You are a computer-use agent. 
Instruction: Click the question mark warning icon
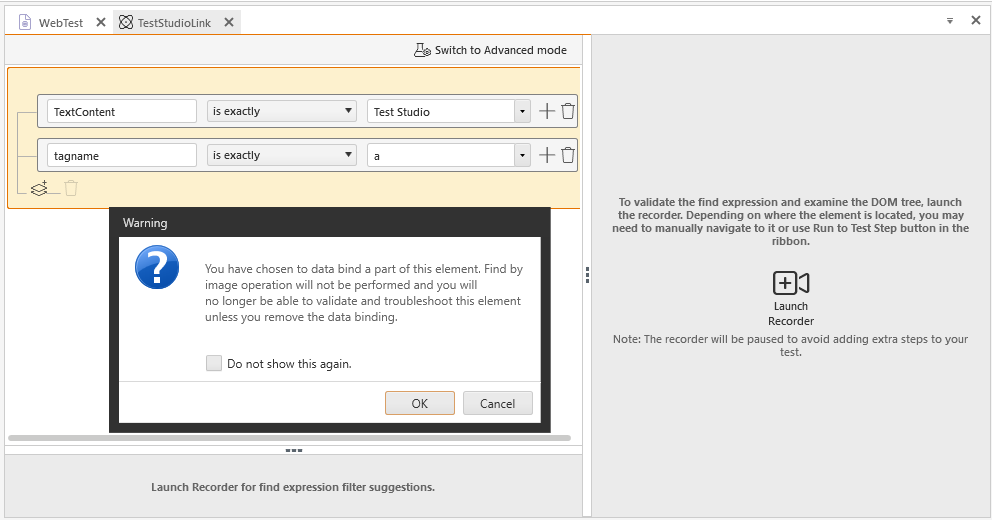[x=157, y=267]
